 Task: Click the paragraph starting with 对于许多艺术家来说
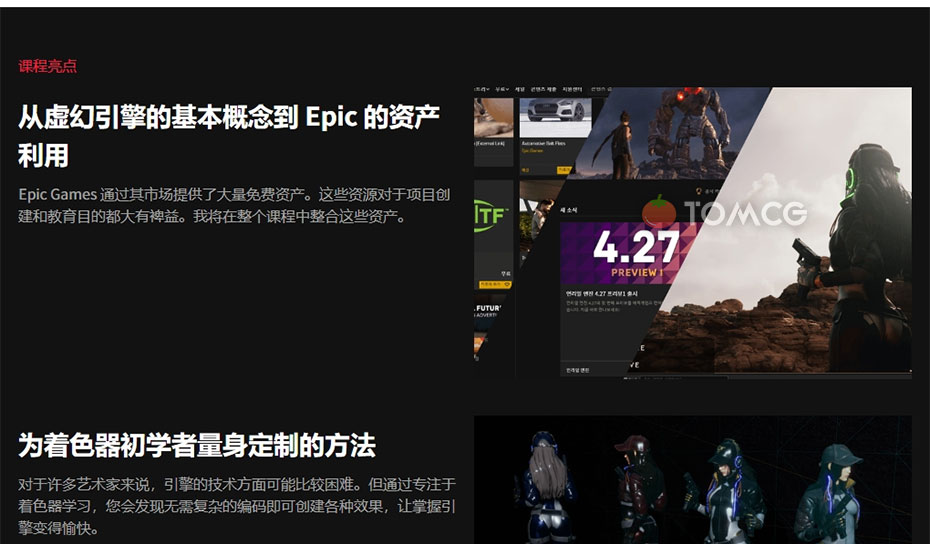coord(237,506)
